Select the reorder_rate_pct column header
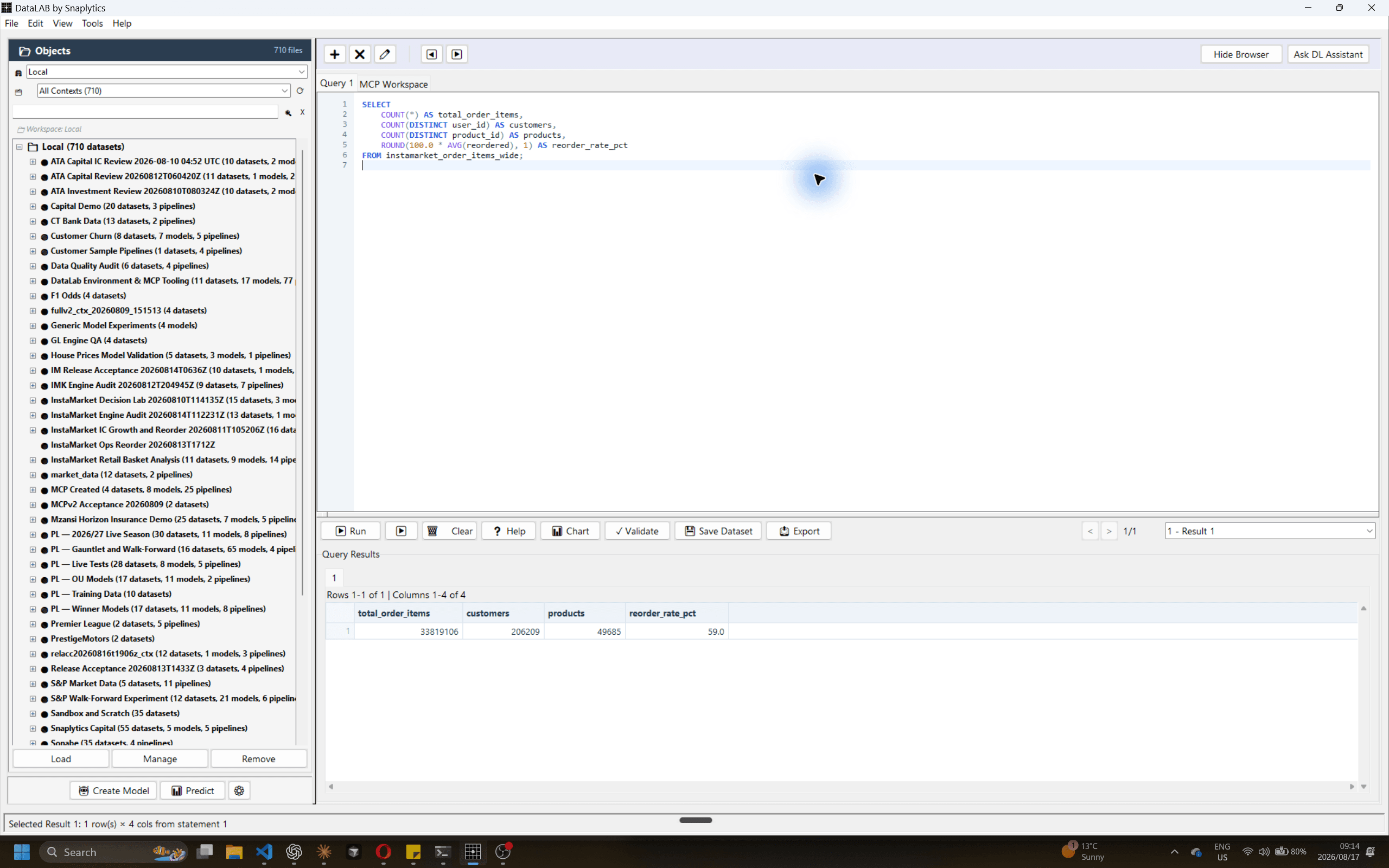Image resolution: width=1389 pixels, height=868 pixels. [676, 613]
